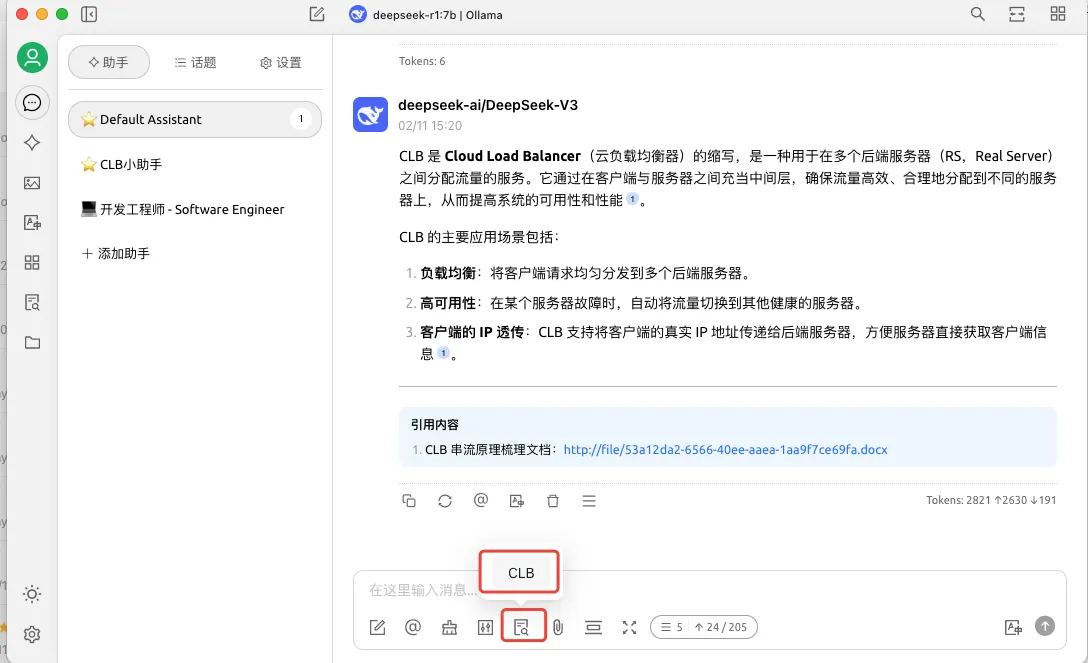This screenshot has height=663, width=1088.
Task: Toggle the light/dark theme sun icon
Action: coord(32,594)
